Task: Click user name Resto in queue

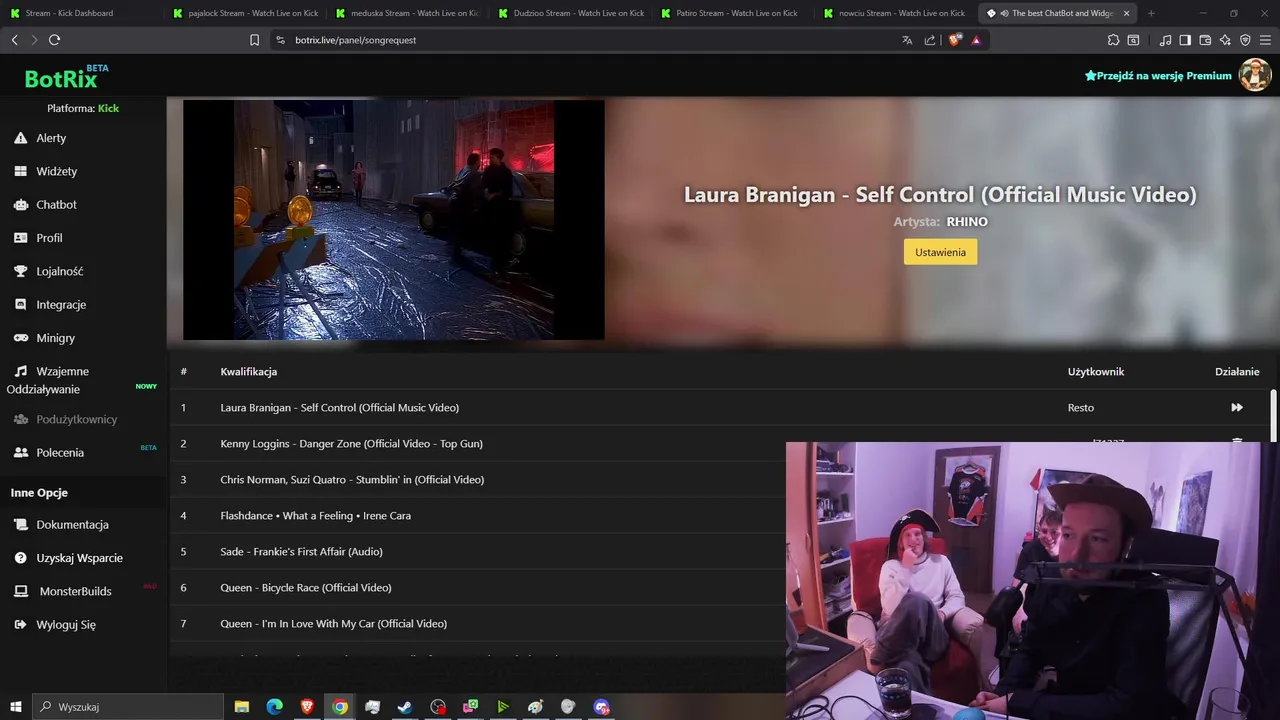Action: click(x=1080, y=407)
